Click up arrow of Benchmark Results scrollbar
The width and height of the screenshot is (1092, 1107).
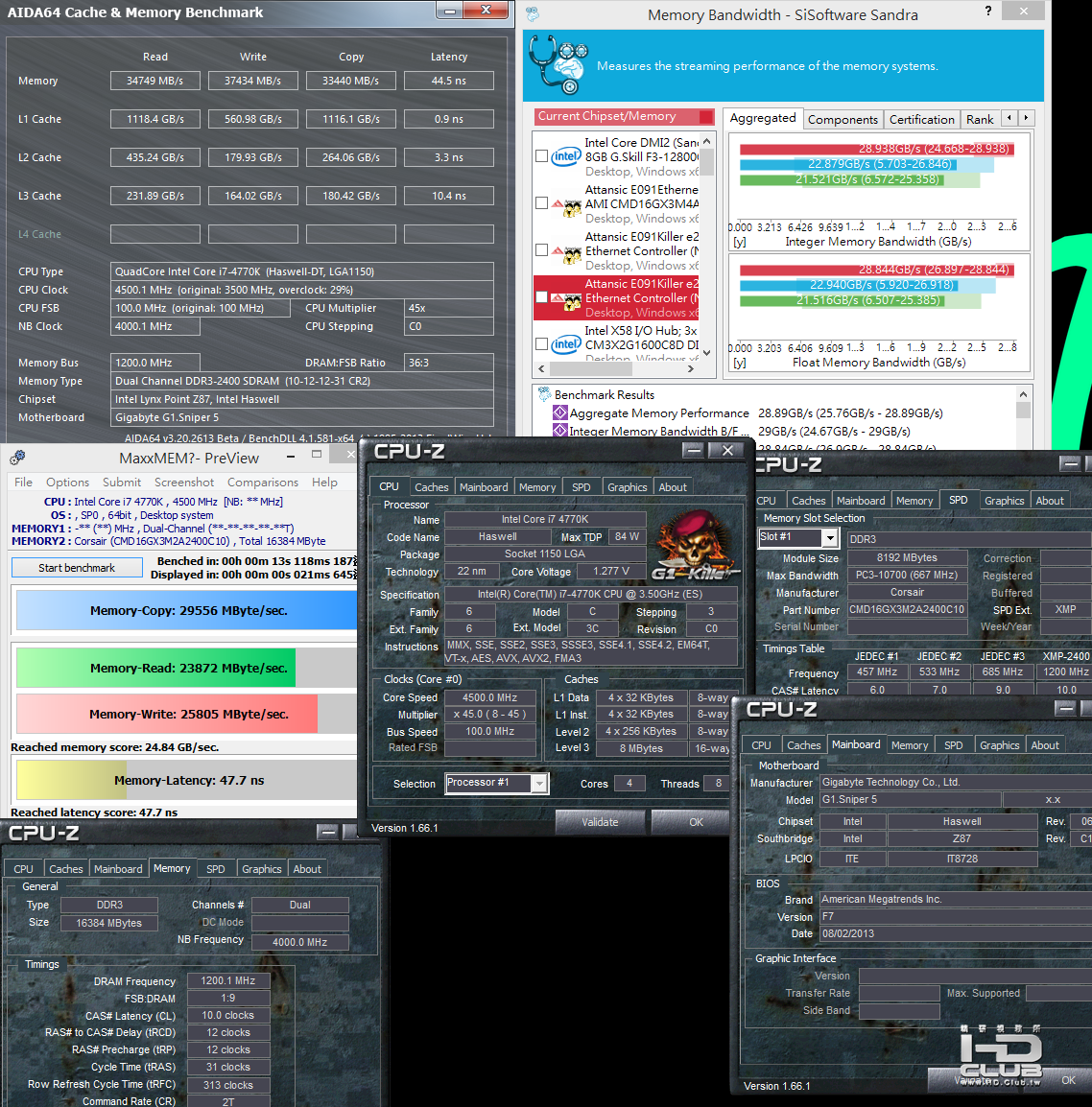pos(1023,394)
